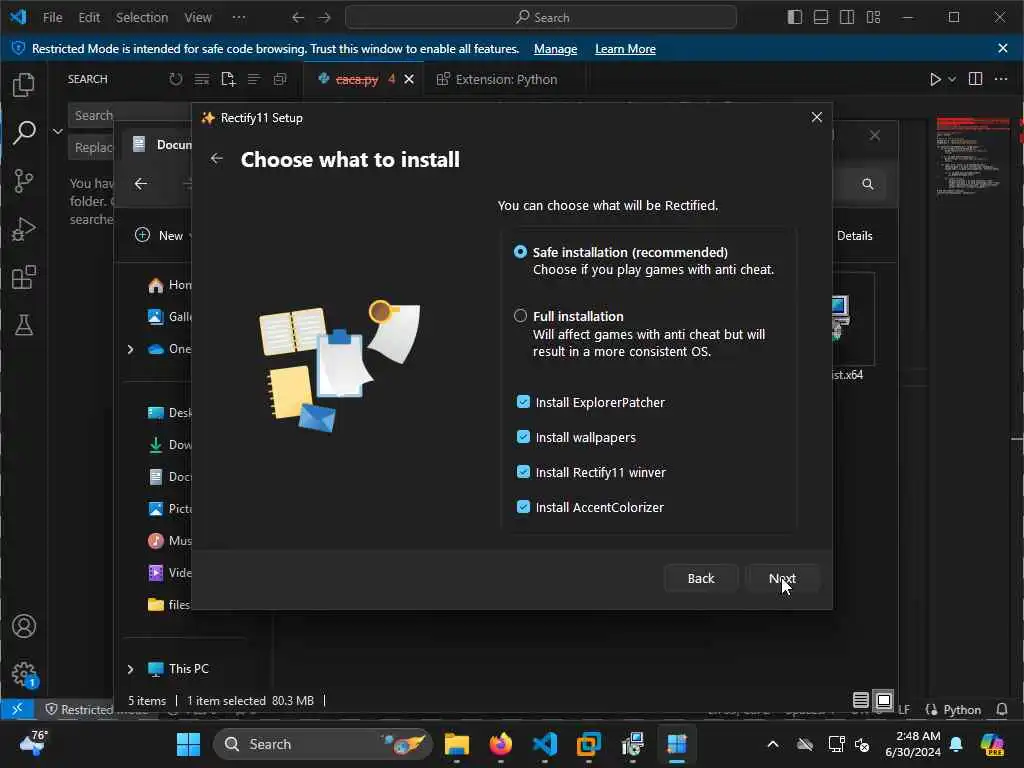Select Safe installation radio option
The height and width of the screenshot is (768, 1024).
click(x=520, y=252)
